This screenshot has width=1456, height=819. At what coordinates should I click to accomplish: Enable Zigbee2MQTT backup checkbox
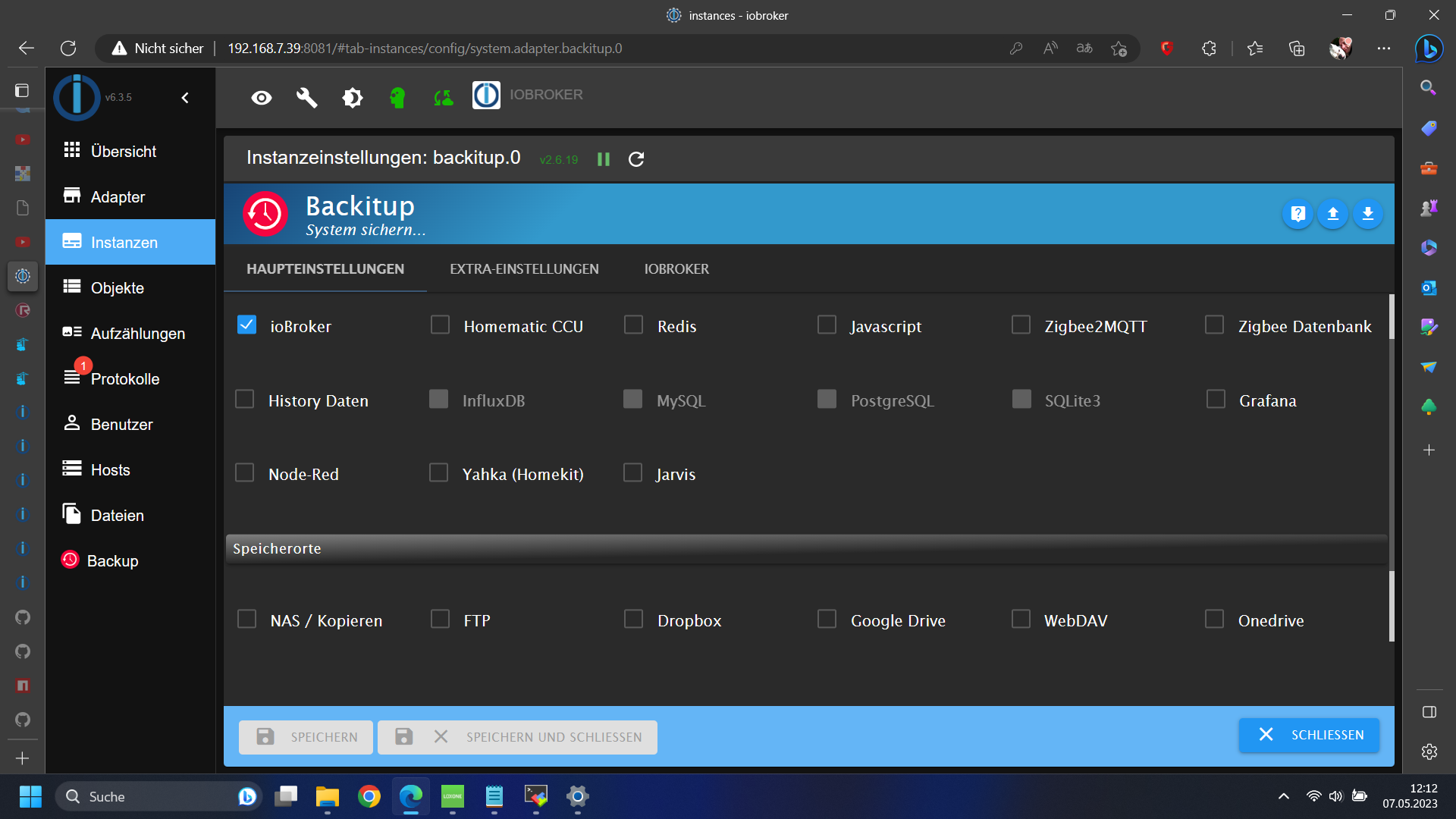[x=1021, y=325]
